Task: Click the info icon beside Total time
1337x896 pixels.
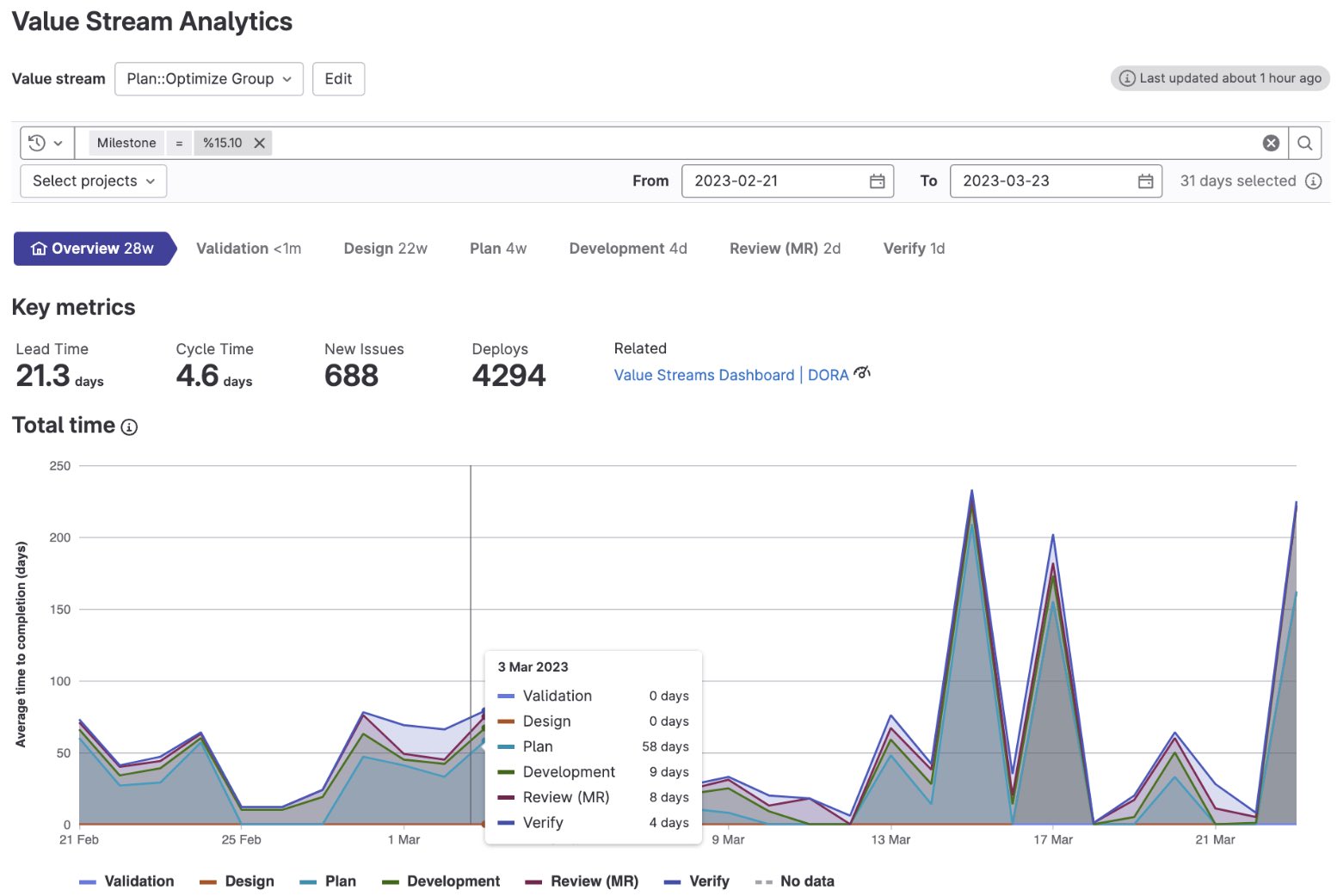Action: click(x=129, y=427)
